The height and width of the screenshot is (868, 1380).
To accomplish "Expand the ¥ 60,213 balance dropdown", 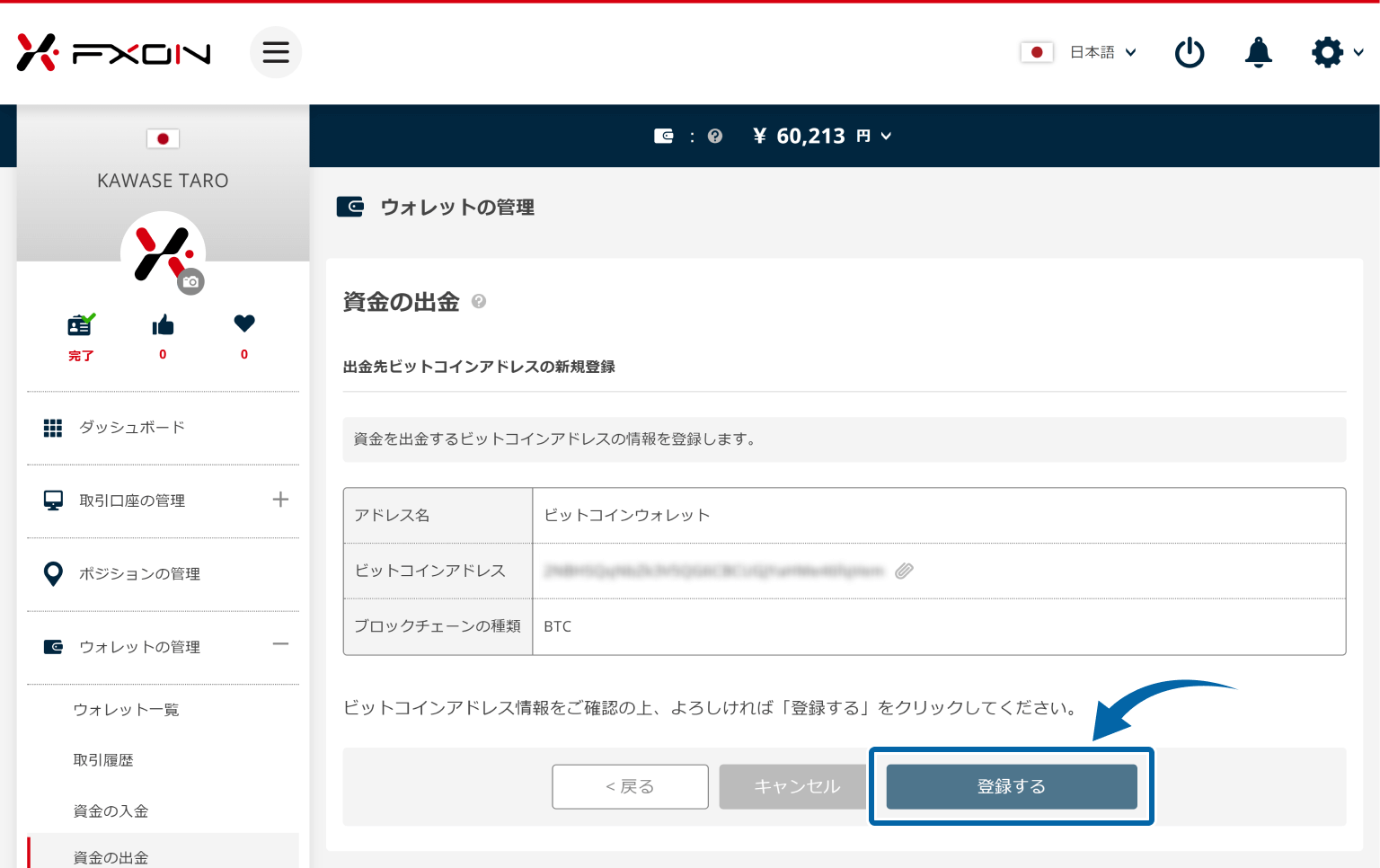I will tap(822, 136).
